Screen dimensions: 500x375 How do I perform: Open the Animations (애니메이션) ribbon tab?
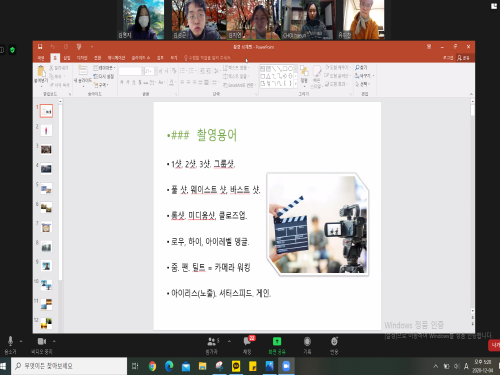[x=116, y=58]
